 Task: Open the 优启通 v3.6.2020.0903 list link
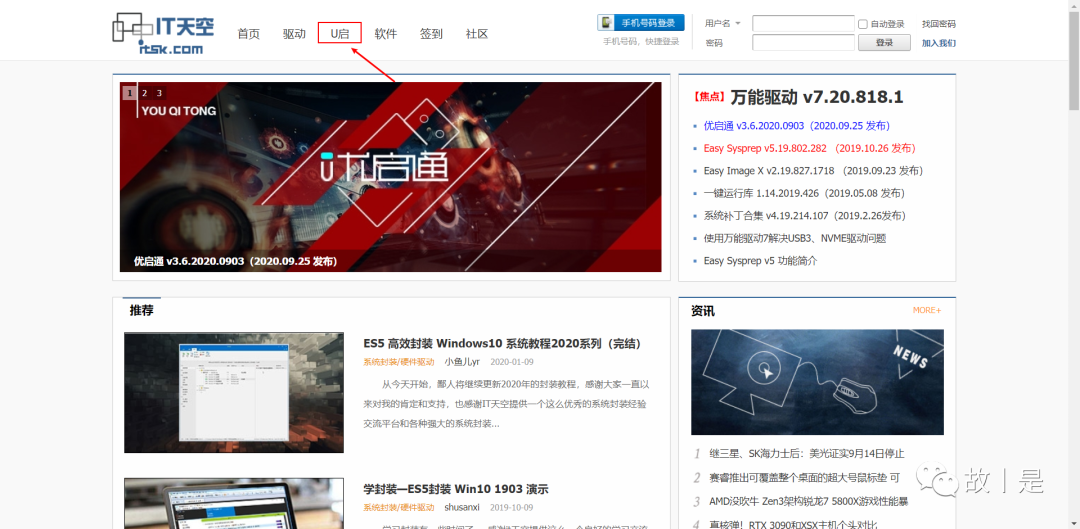tap(796, 126)
